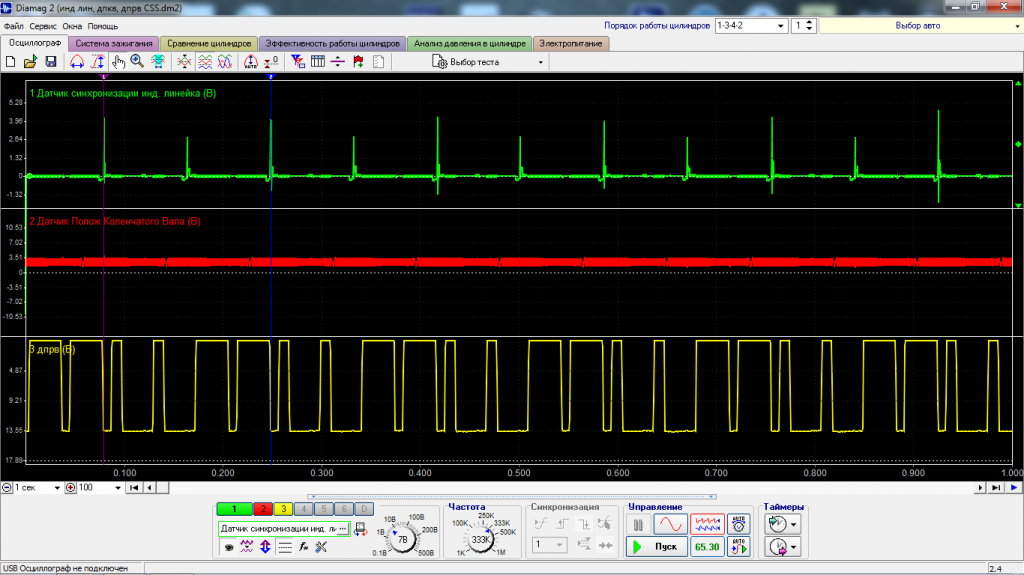1024x575 pixels.
Task: Toggle the digital channel D button
Action: pos(364,509)
